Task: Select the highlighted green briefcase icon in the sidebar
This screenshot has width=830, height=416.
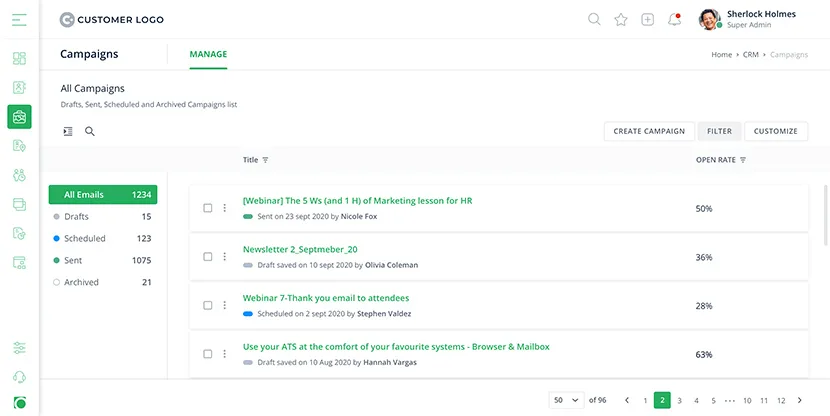Action: pyautogui.click(x=19, y=117)
